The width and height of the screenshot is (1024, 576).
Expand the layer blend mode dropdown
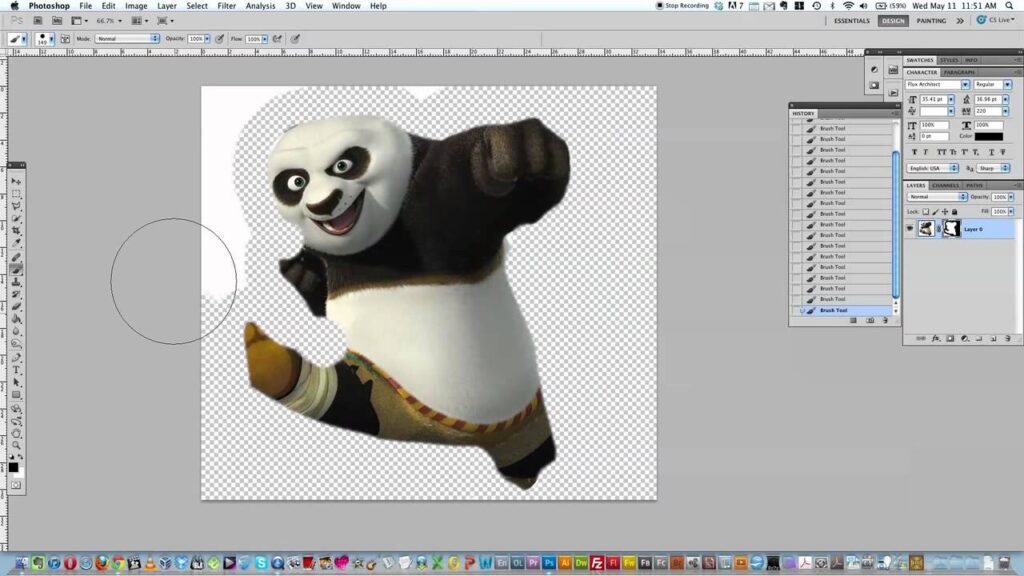pyautogui.click(x=938, y=197)
